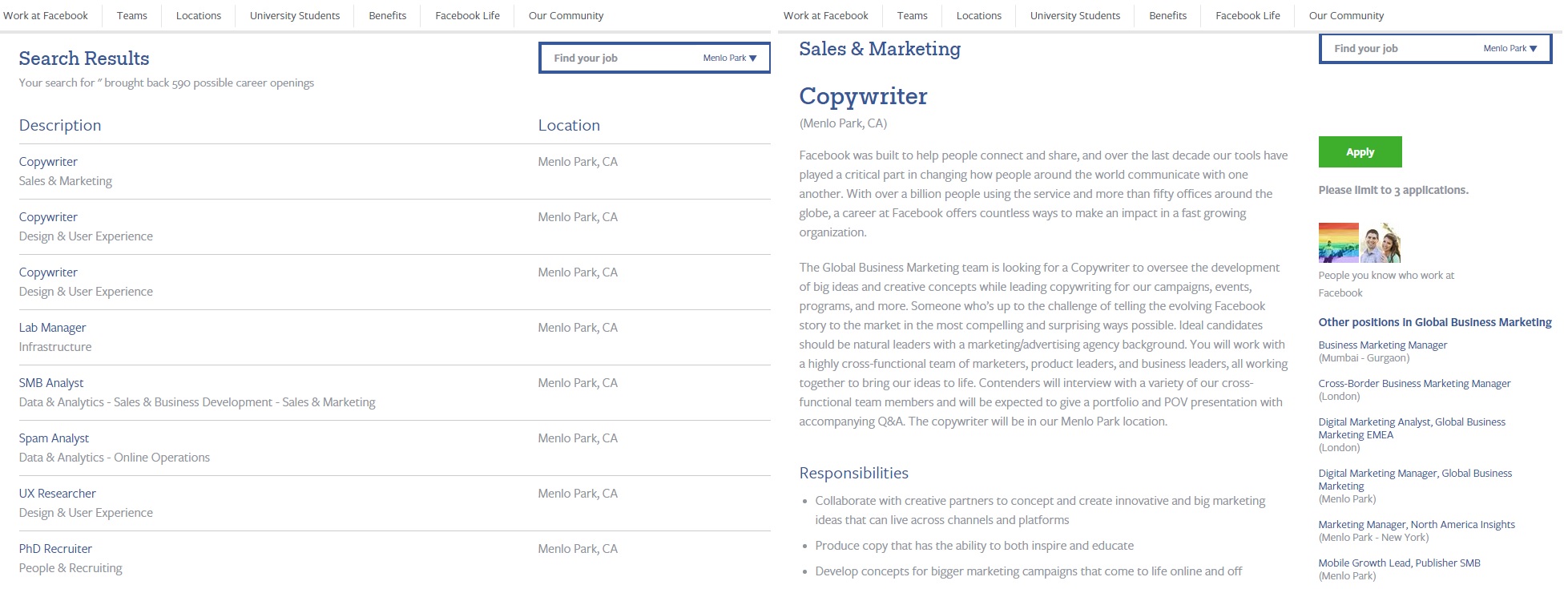Select the Spam Analyst job link
Image resolution: width=1568 pixels, height=589 pixels.
click(54, 438)
